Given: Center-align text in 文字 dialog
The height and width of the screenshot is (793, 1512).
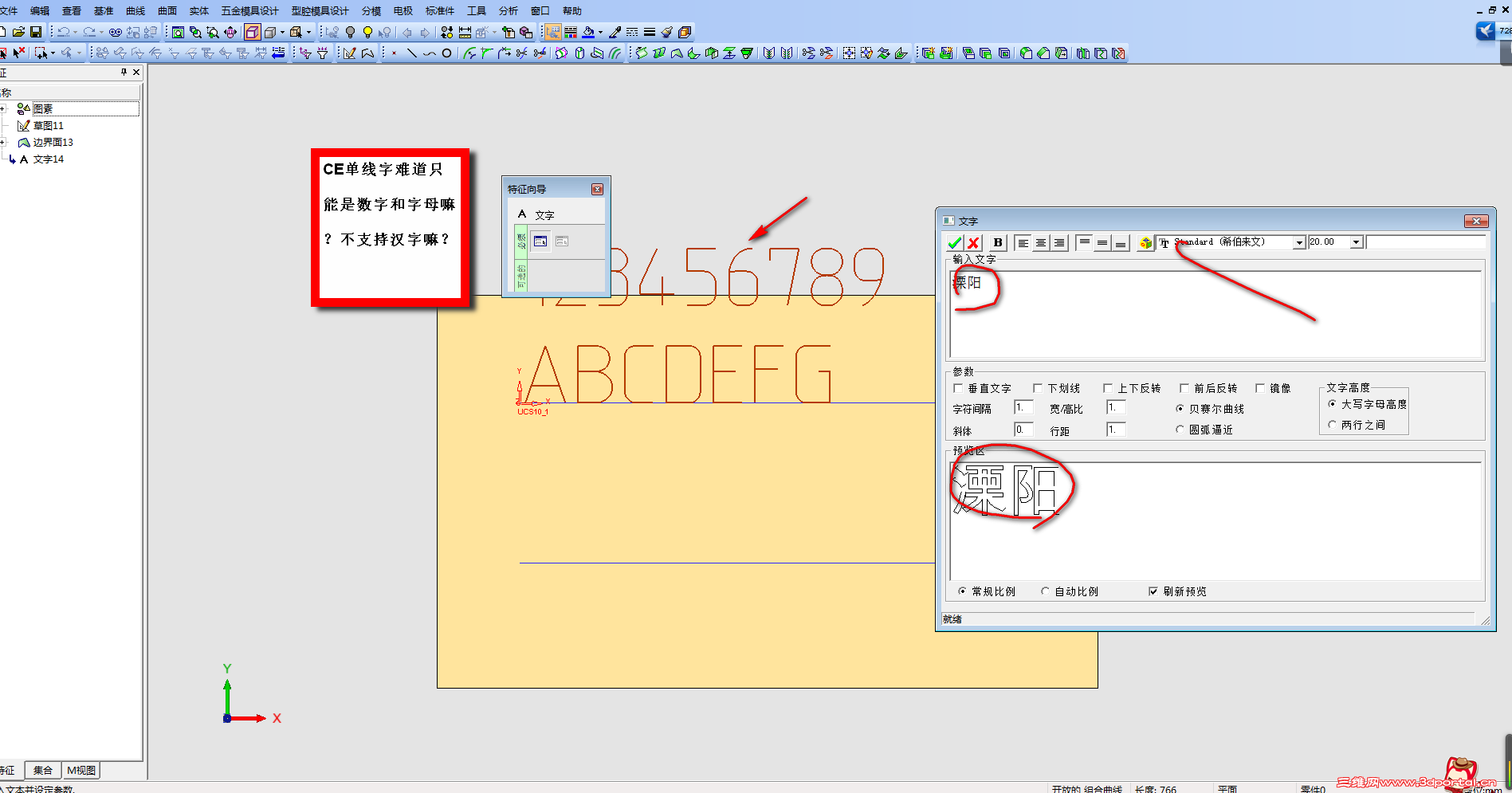Looking at the screenshot, I should click(1041, 242).
